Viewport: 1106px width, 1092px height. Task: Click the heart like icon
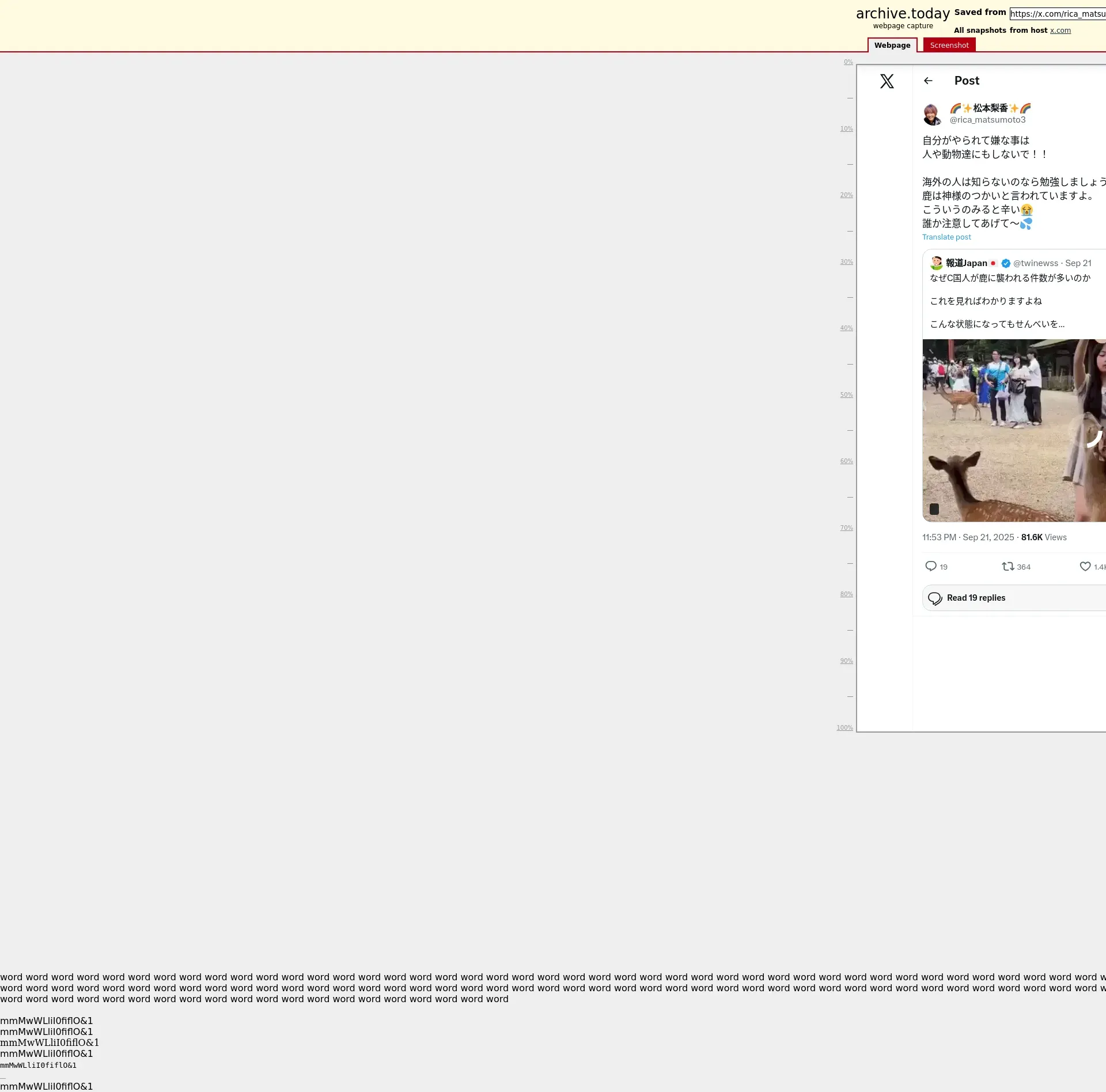click(1085, 566)
